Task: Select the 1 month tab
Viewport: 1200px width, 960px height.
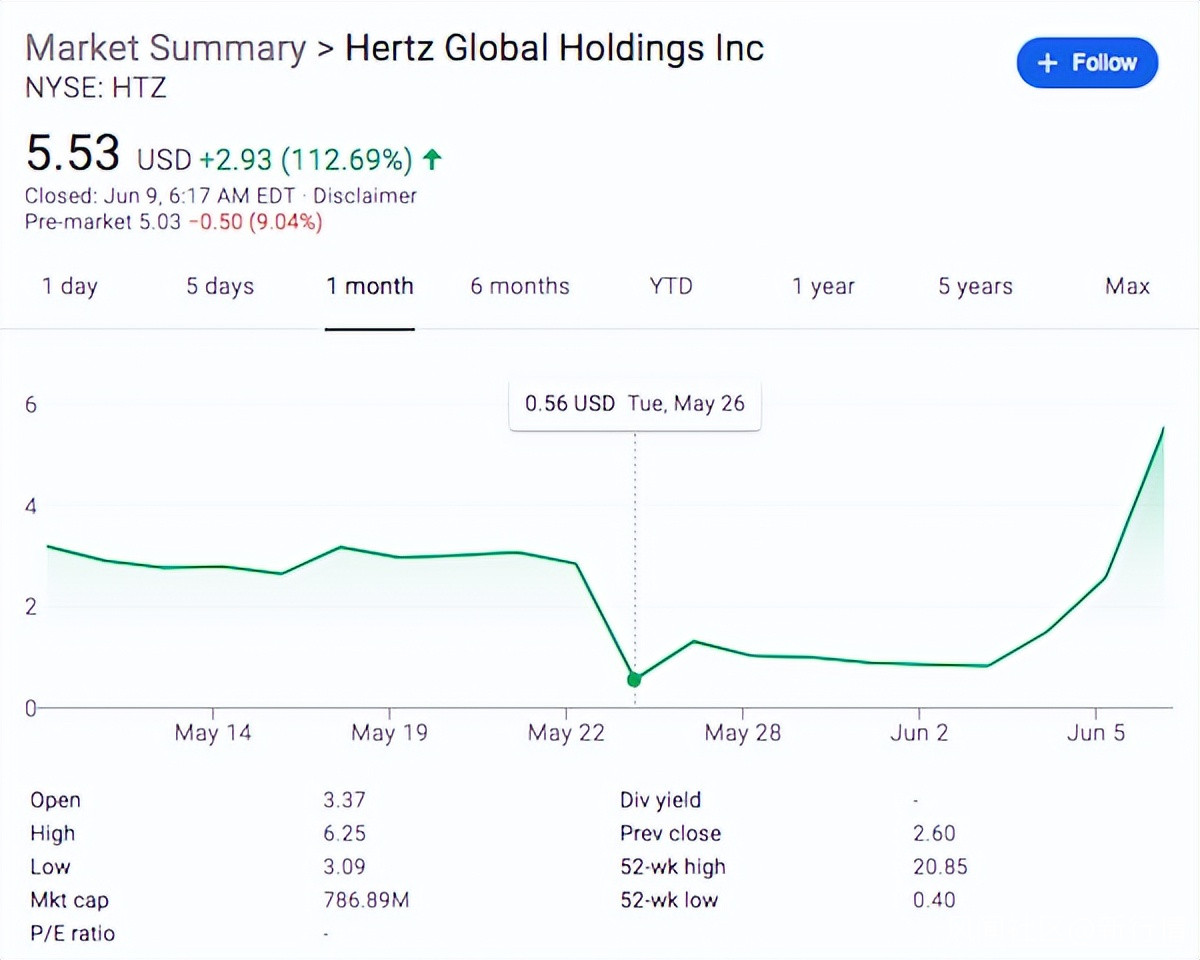Action: [369, 287]
